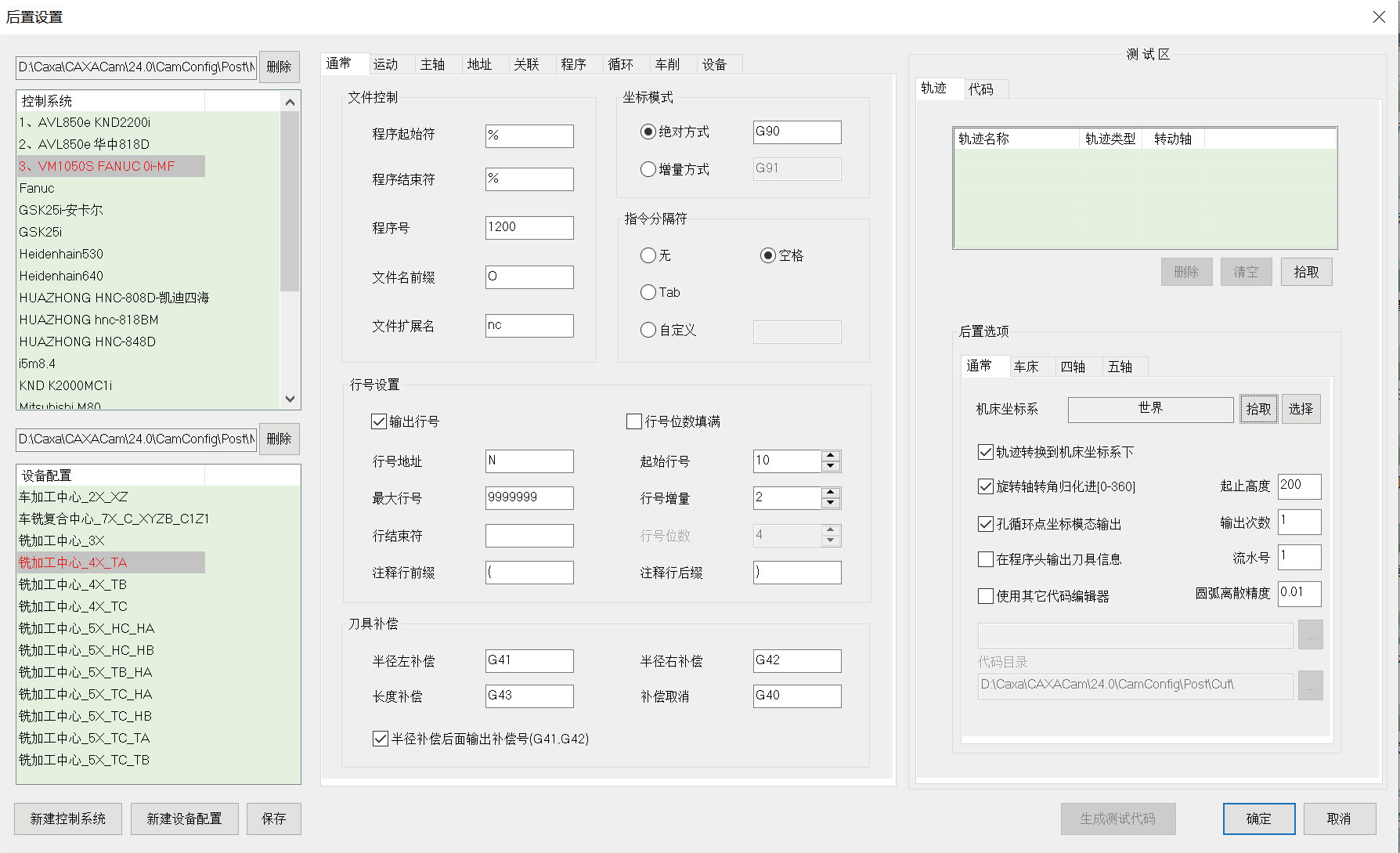This screenshot has width=1400, height=853.
Task: Click 拾取 button next to 机床坐标系
Action: pos(1258,409)
